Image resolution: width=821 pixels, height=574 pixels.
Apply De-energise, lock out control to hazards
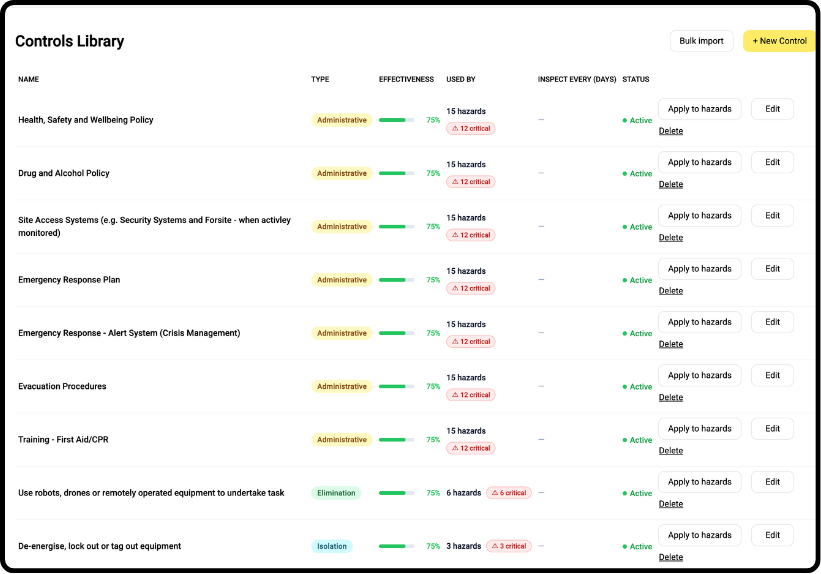pyautogui.click(x=700, y=535)
